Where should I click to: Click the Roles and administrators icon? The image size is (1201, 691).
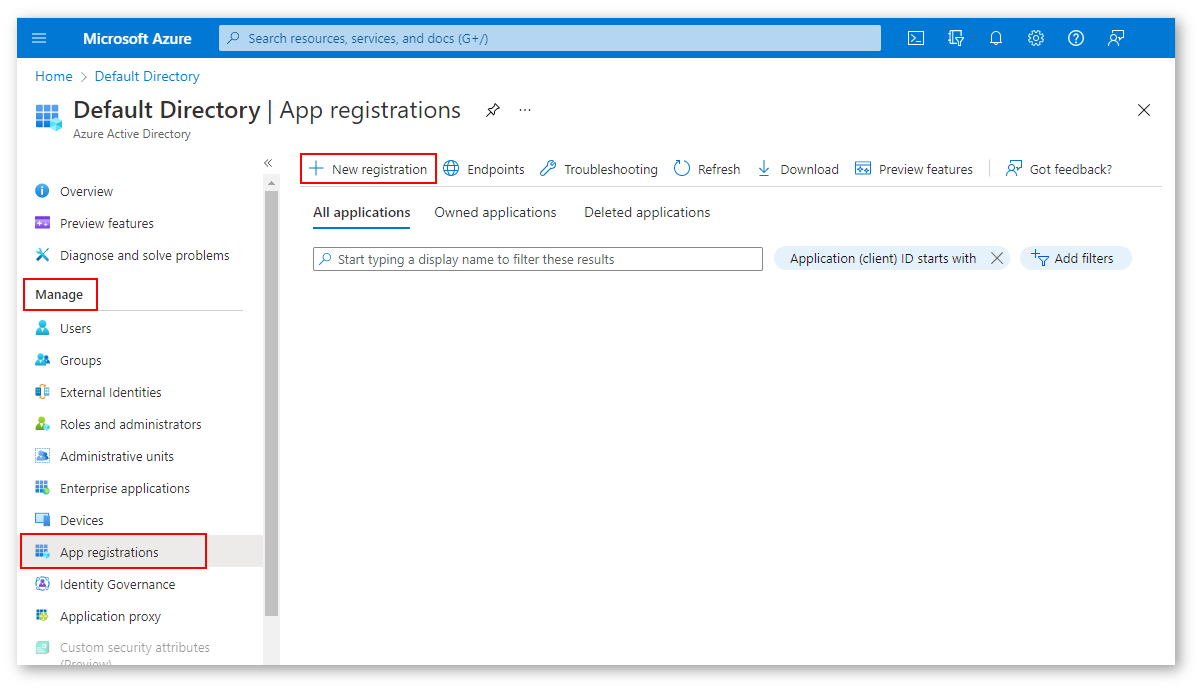[x=42, y=424]
